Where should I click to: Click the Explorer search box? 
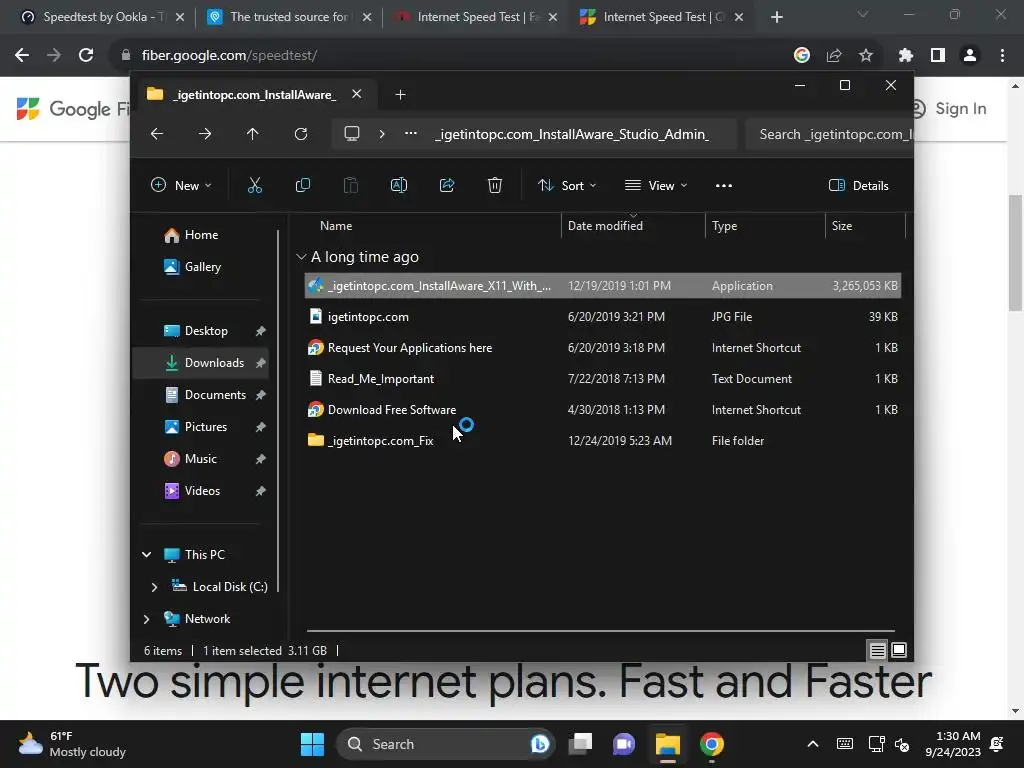[x=829, y=134]
